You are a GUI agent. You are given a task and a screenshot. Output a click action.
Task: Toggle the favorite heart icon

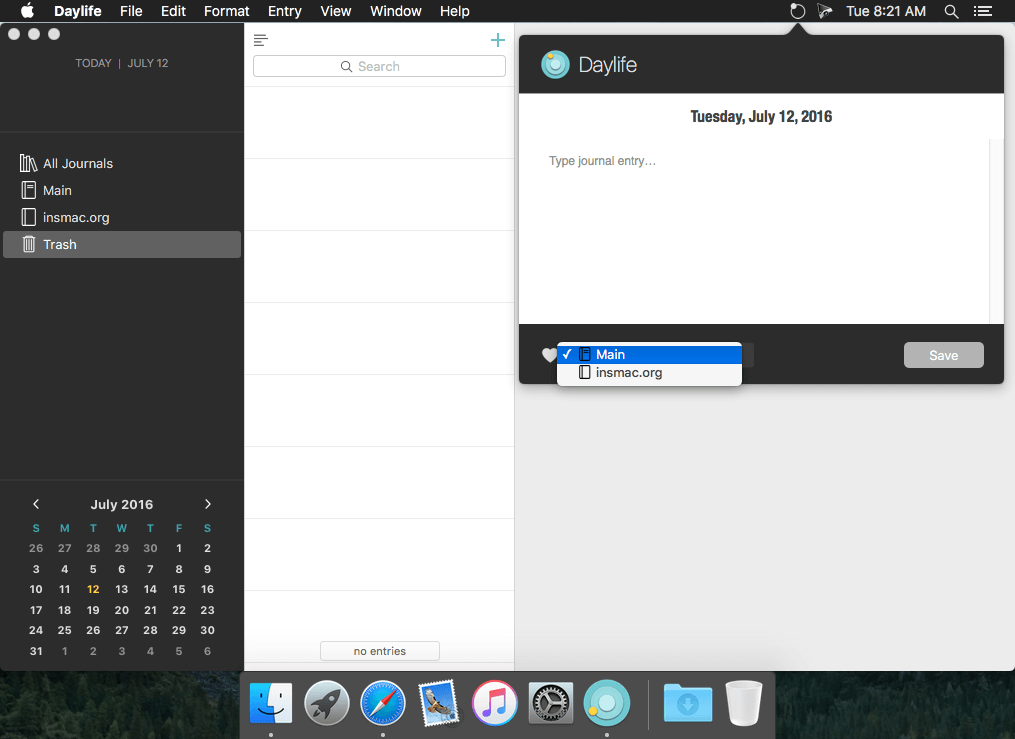coord(549,355)
